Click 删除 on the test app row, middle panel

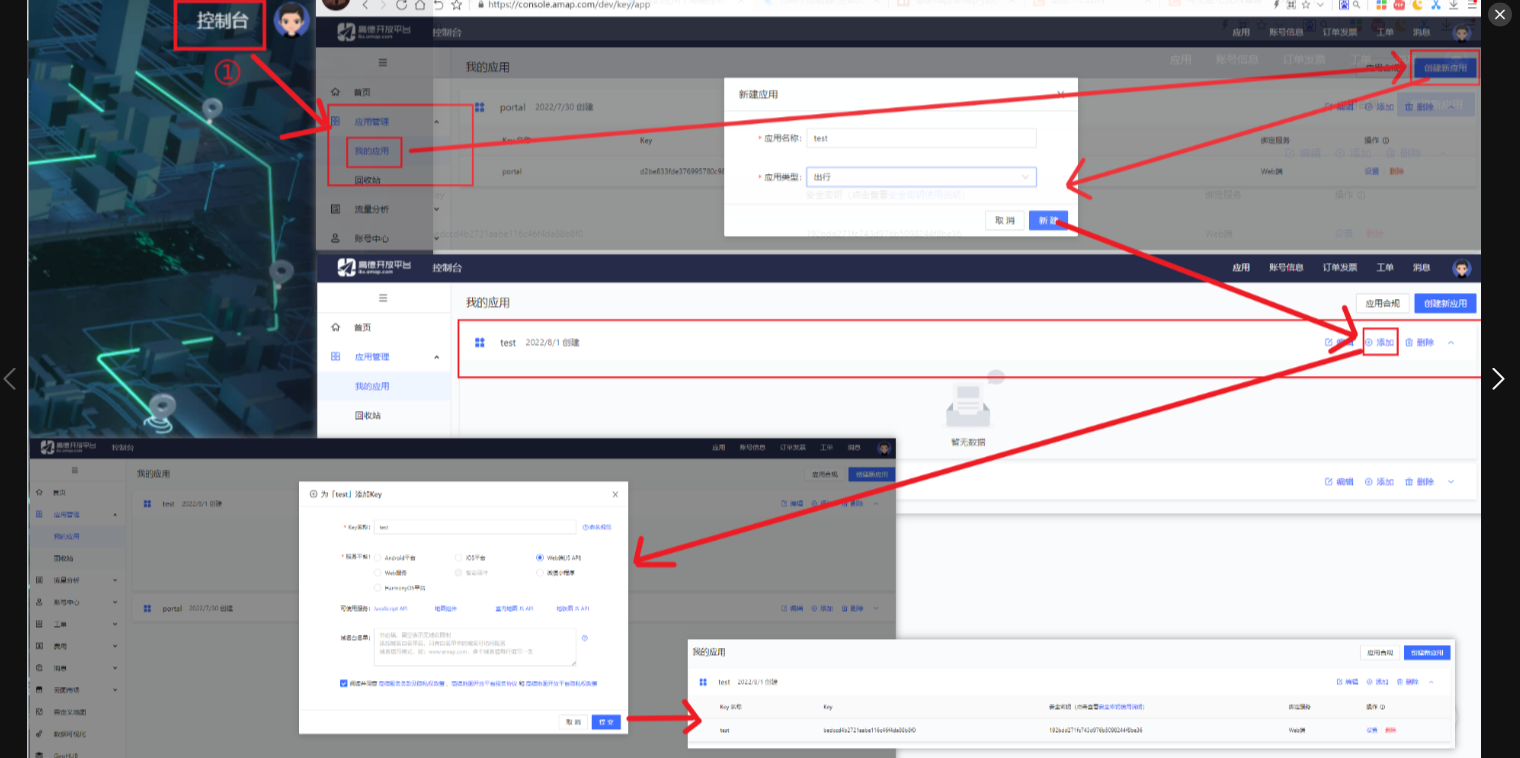[x=1420, y=343]
